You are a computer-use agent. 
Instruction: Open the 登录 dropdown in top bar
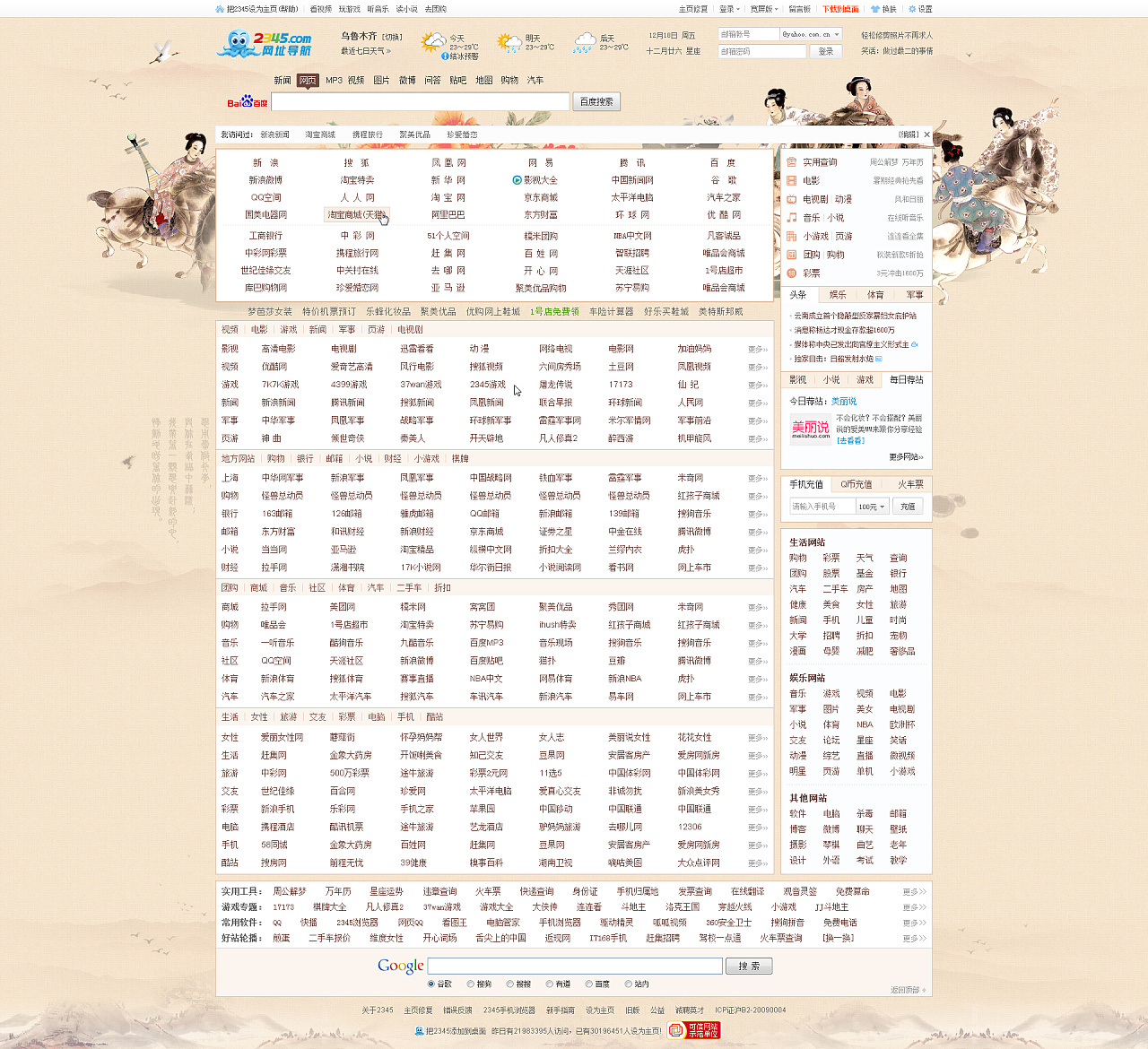click(729, 9)
